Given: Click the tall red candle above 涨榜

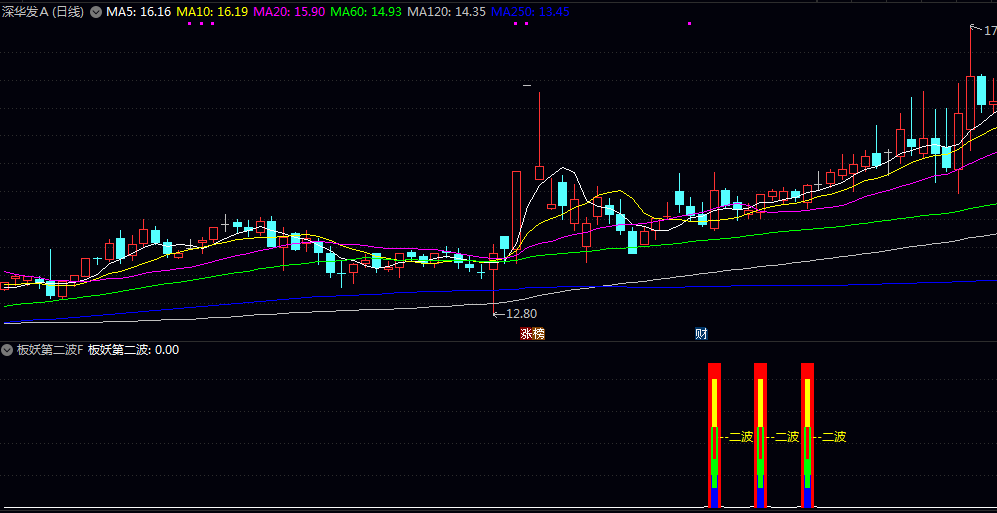Looking at the screenshot, I should 516,212.
